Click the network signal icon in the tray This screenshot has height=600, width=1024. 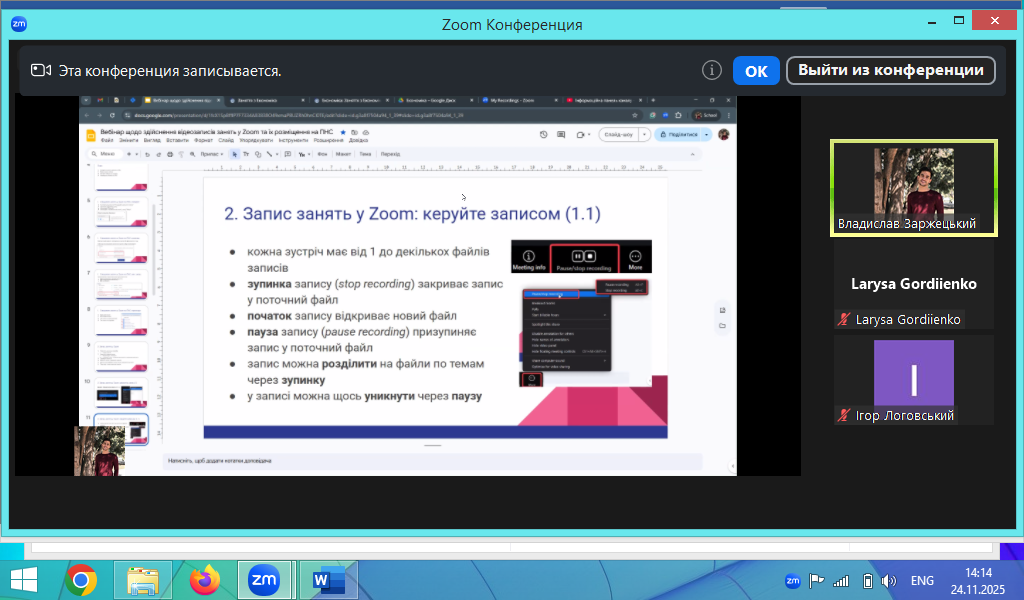pyautogui.click(x=841, y=580)
